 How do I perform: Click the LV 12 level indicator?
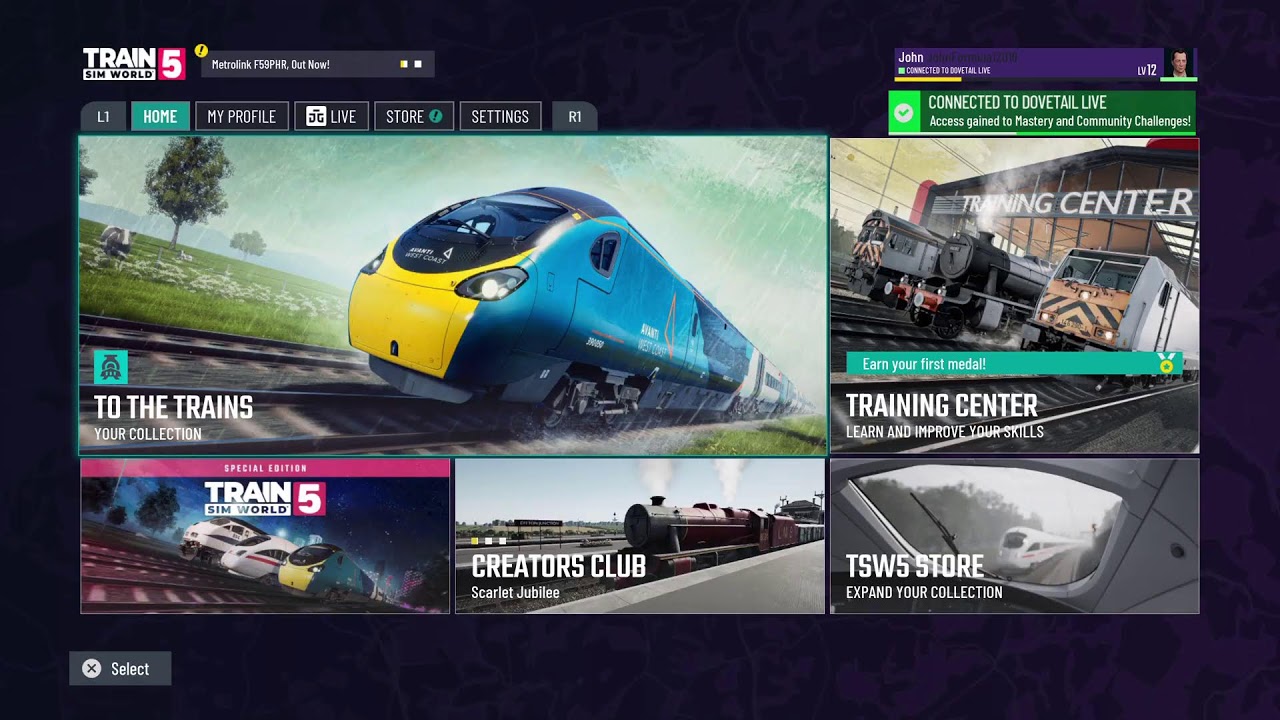click(x=1147, y=70)
